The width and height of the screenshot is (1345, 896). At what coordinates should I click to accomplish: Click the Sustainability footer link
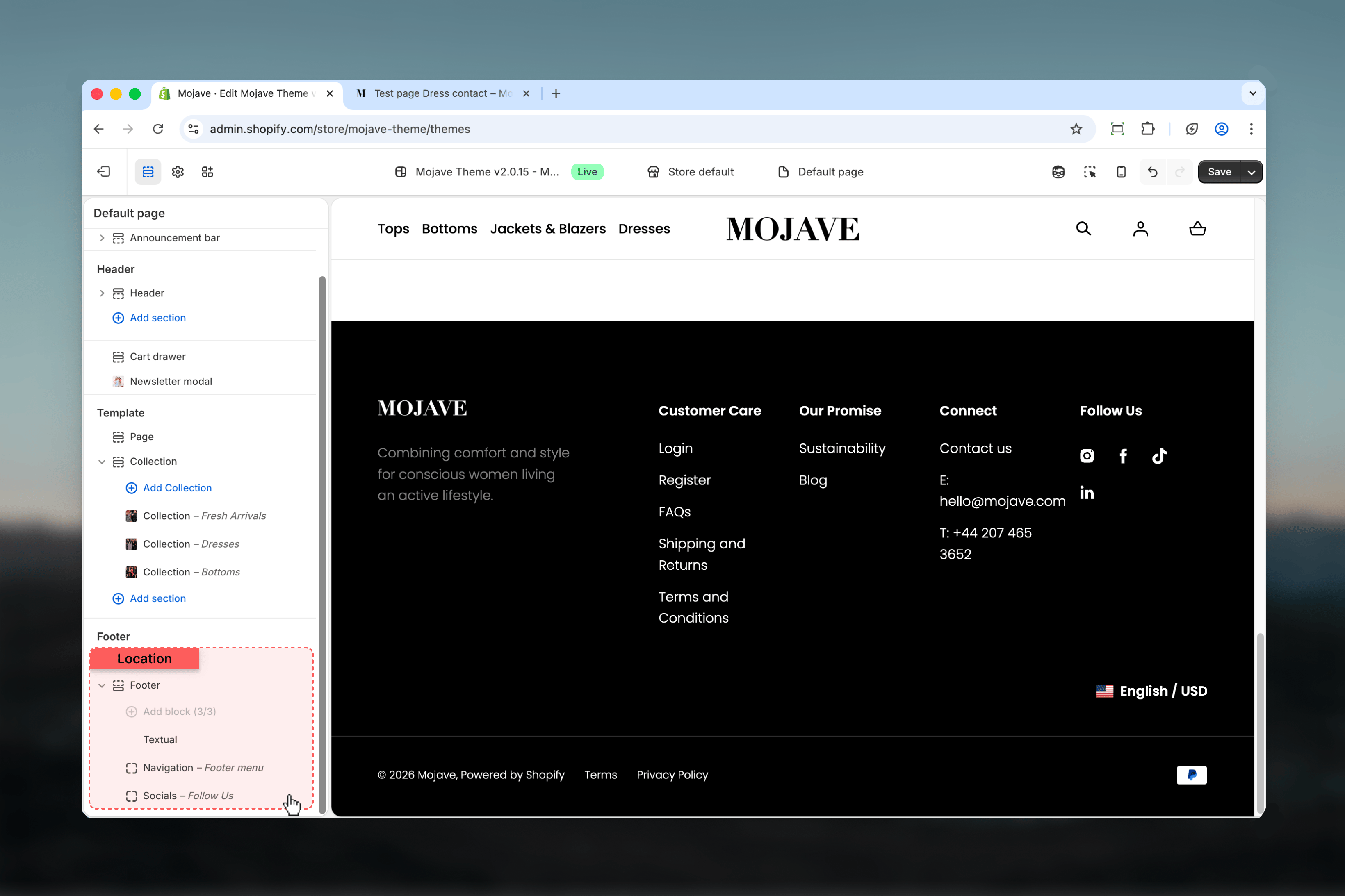(842, 448)
